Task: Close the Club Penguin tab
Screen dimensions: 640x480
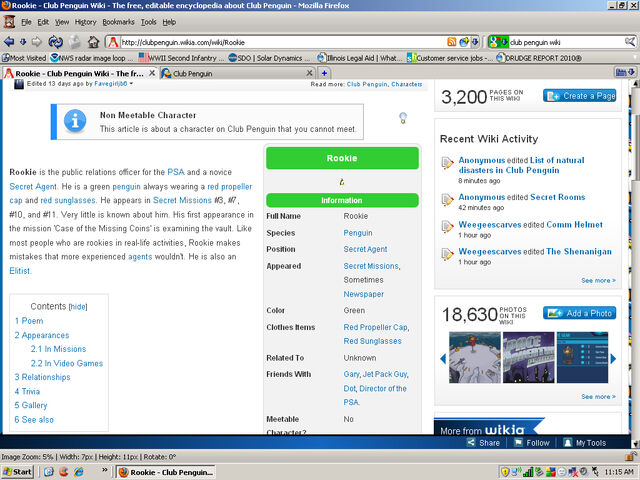Action: (x=309, y=73)
